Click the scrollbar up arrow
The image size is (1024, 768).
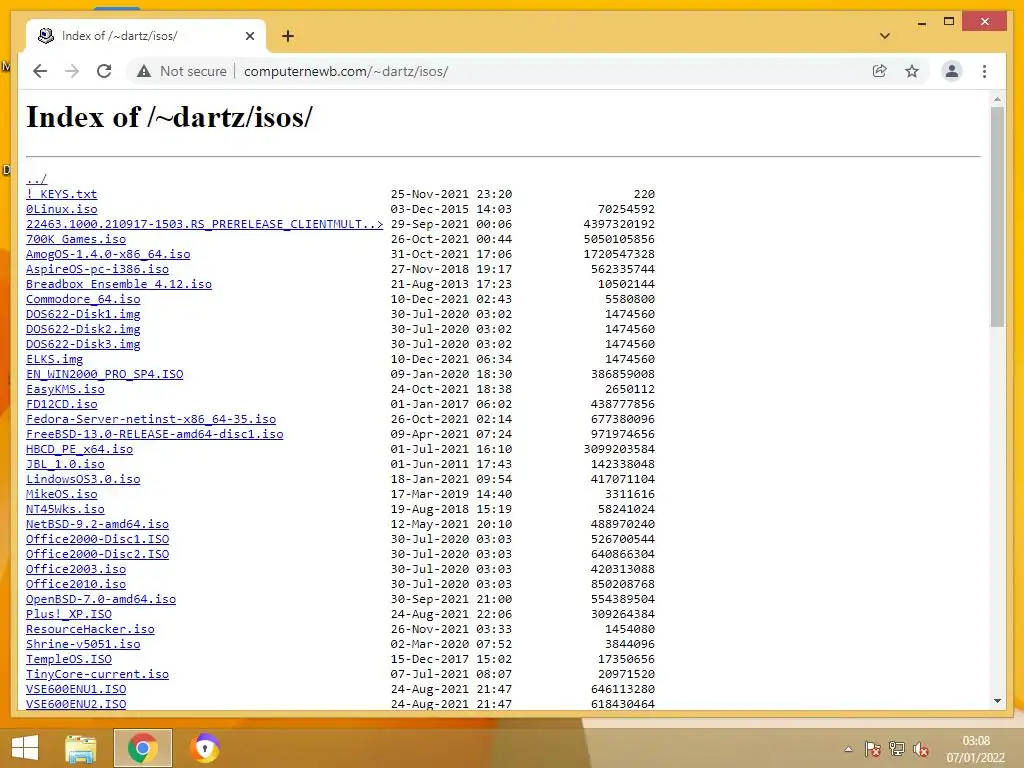997,100
